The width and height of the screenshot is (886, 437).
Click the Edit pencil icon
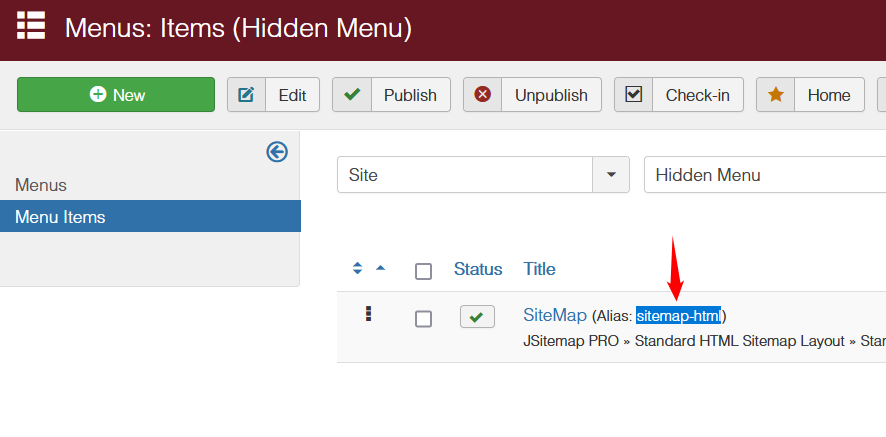point(246,95)
